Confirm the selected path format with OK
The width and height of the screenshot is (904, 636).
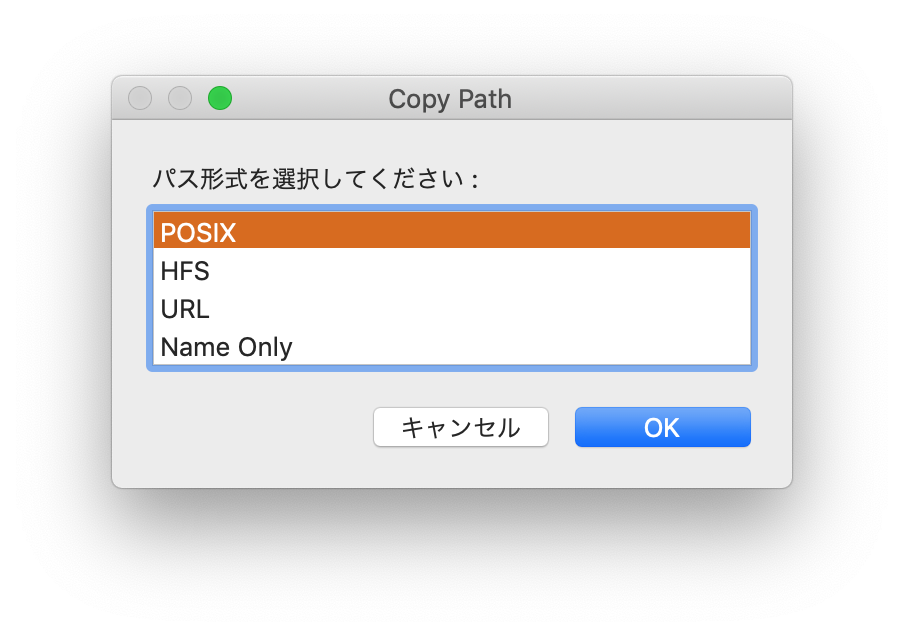pos(662,427)
